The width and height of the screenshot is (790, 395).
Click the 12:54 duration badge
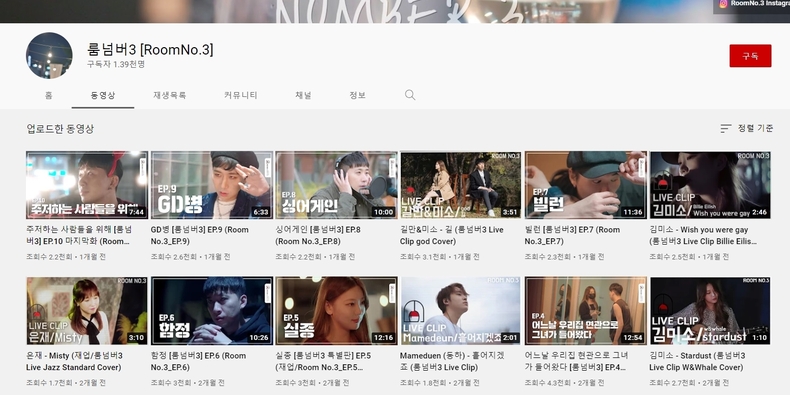(x=633, y=338)
